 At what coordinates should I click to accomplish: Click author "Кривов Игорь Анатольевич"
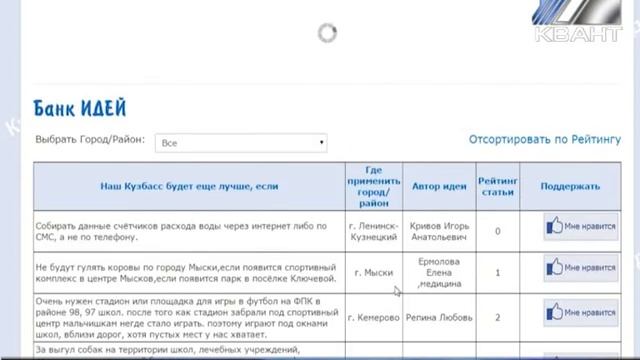(x=439, y=231)
